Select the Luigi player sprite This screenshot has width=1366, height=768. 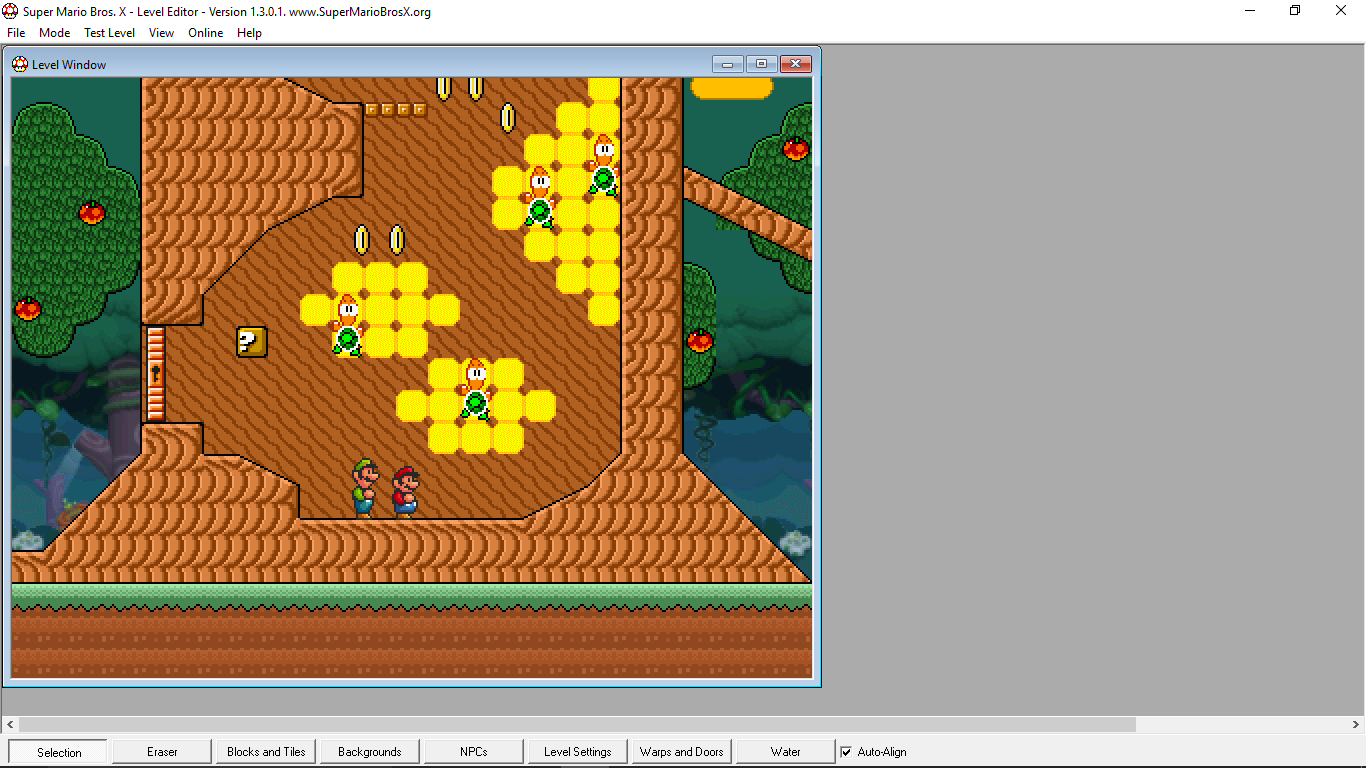(365, 488)
